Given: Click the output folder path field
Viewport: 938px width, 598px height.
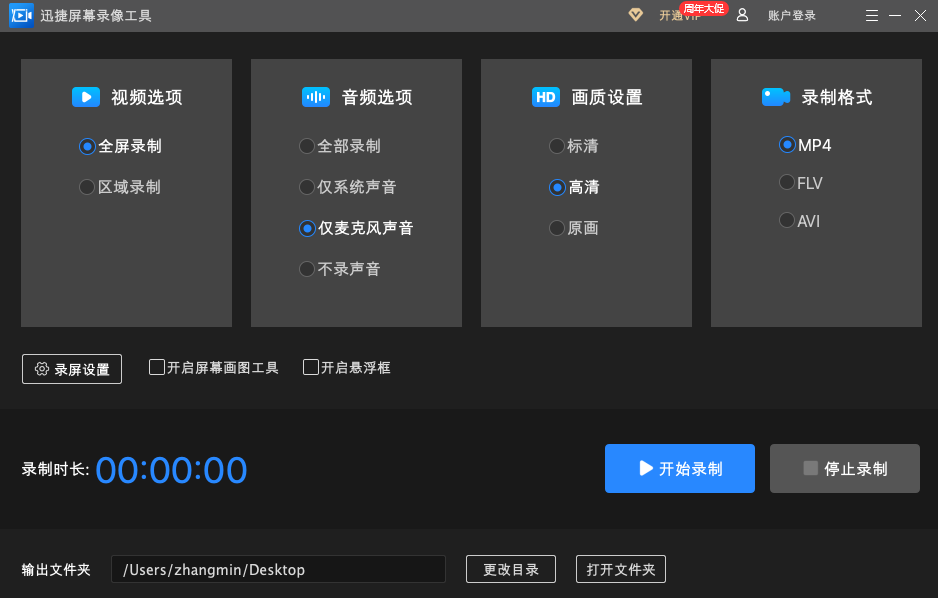Looking at the screenshot, I should click(278, 569).
